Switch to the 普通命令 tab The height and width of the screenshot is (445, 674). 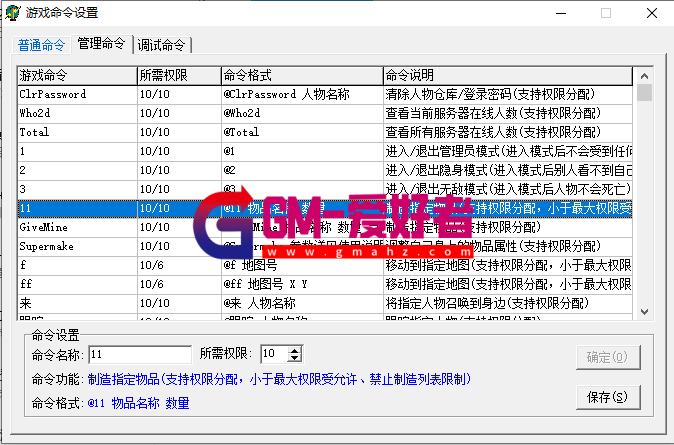pyautogui.click(x=41, y=45)
